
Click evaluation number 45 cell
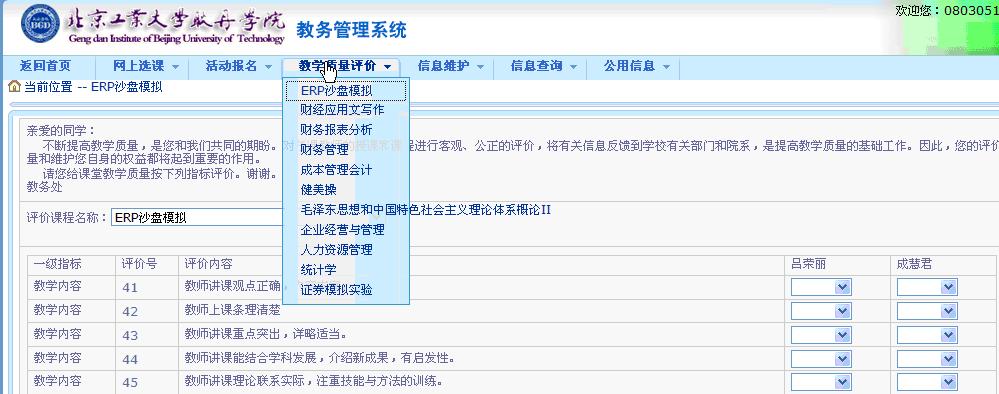pyautogui.click(x=130, y=383)
